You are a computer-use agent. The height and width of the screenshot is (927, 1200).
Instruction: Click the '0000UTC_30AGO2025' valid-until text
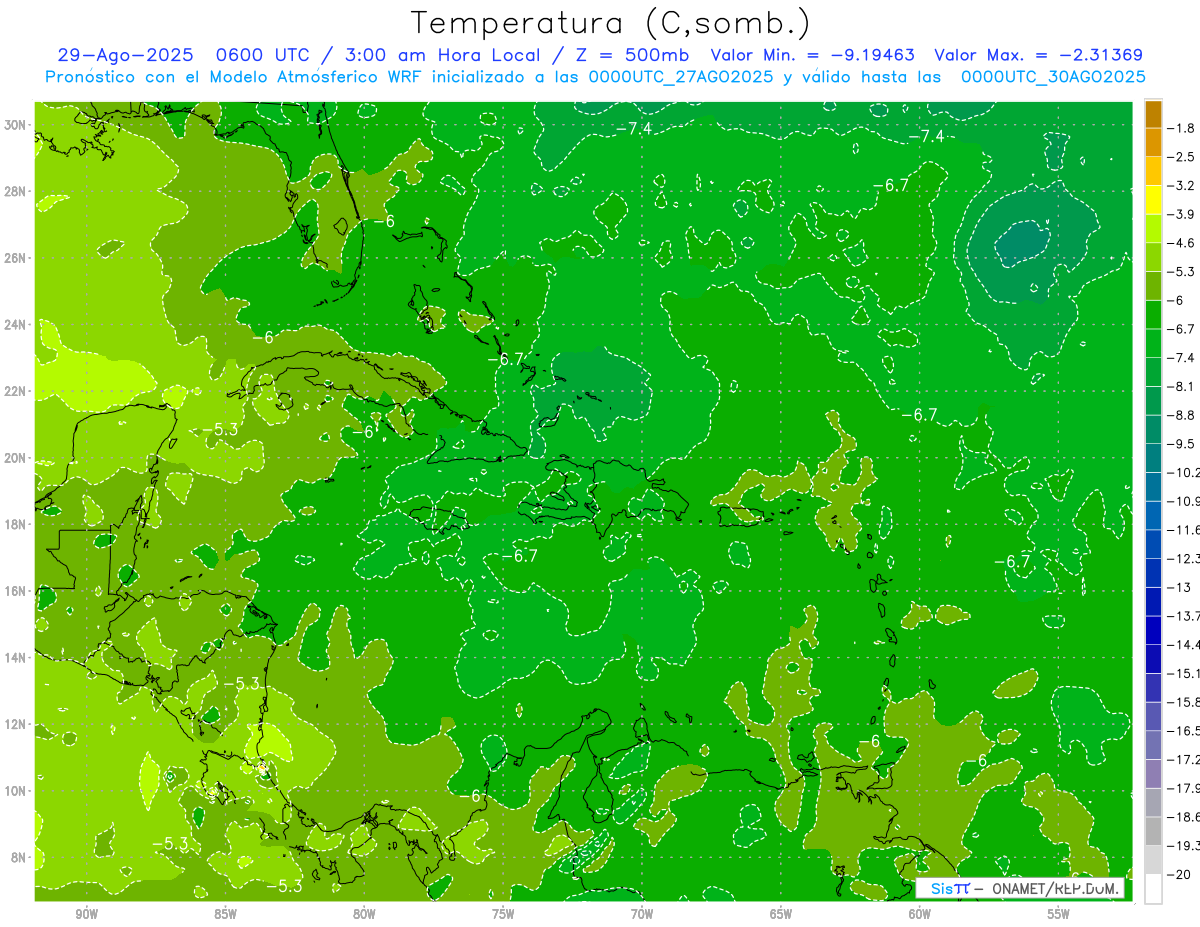click(x=1053, y=77)
